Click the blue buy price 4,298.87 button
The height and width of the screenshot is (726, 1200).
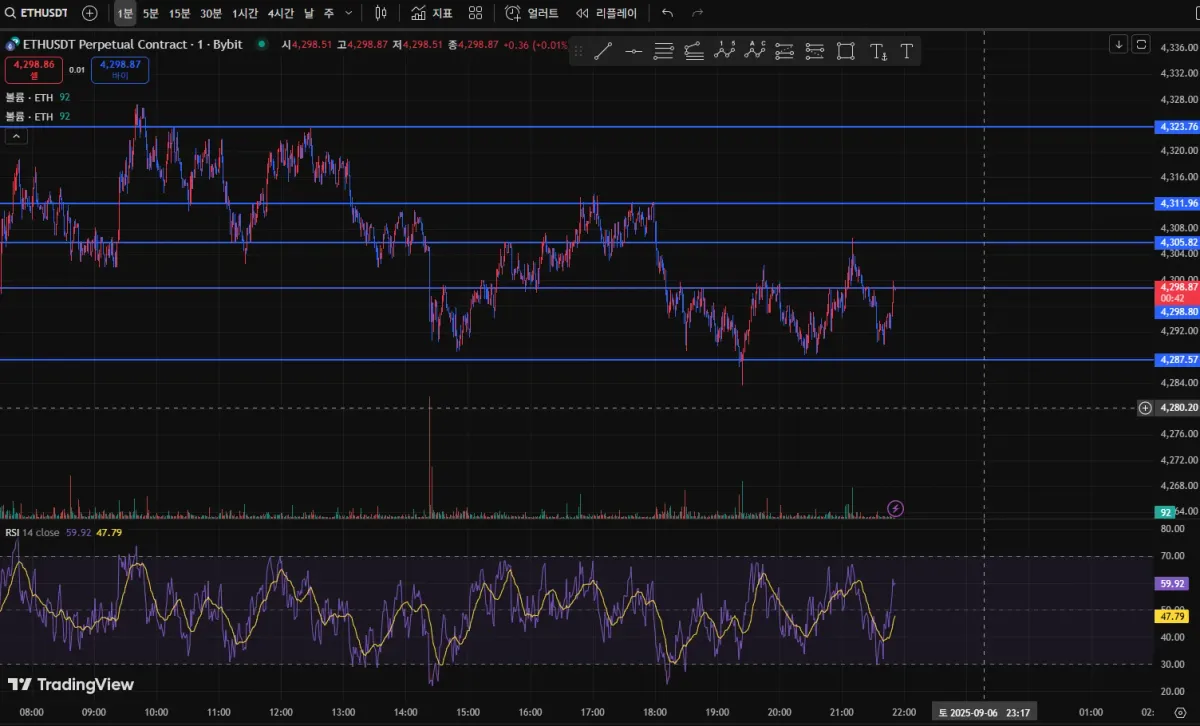(120, 70)
